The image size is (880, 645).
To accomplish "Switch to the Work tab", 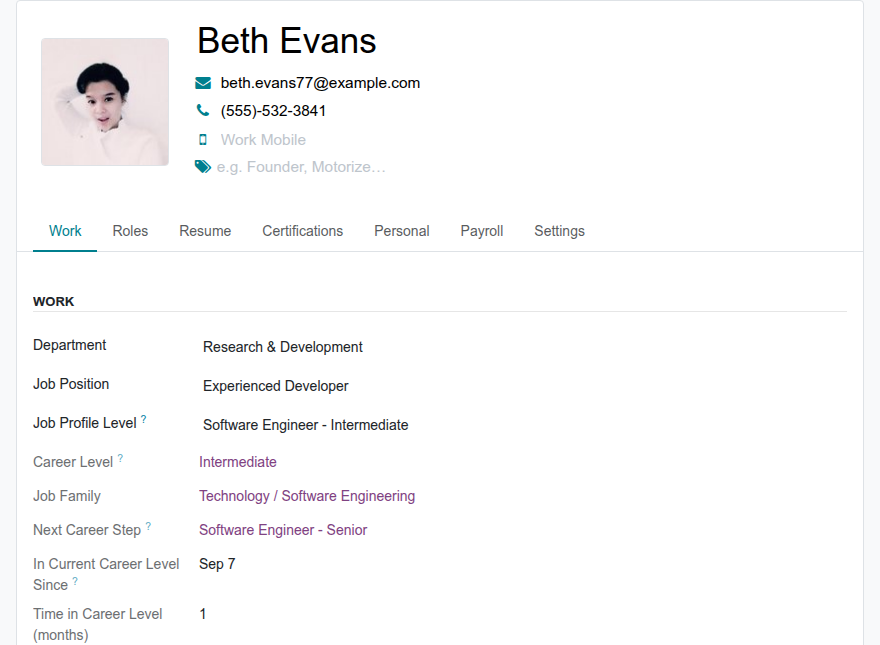I will pyautogui.click(x=65, y=231).
